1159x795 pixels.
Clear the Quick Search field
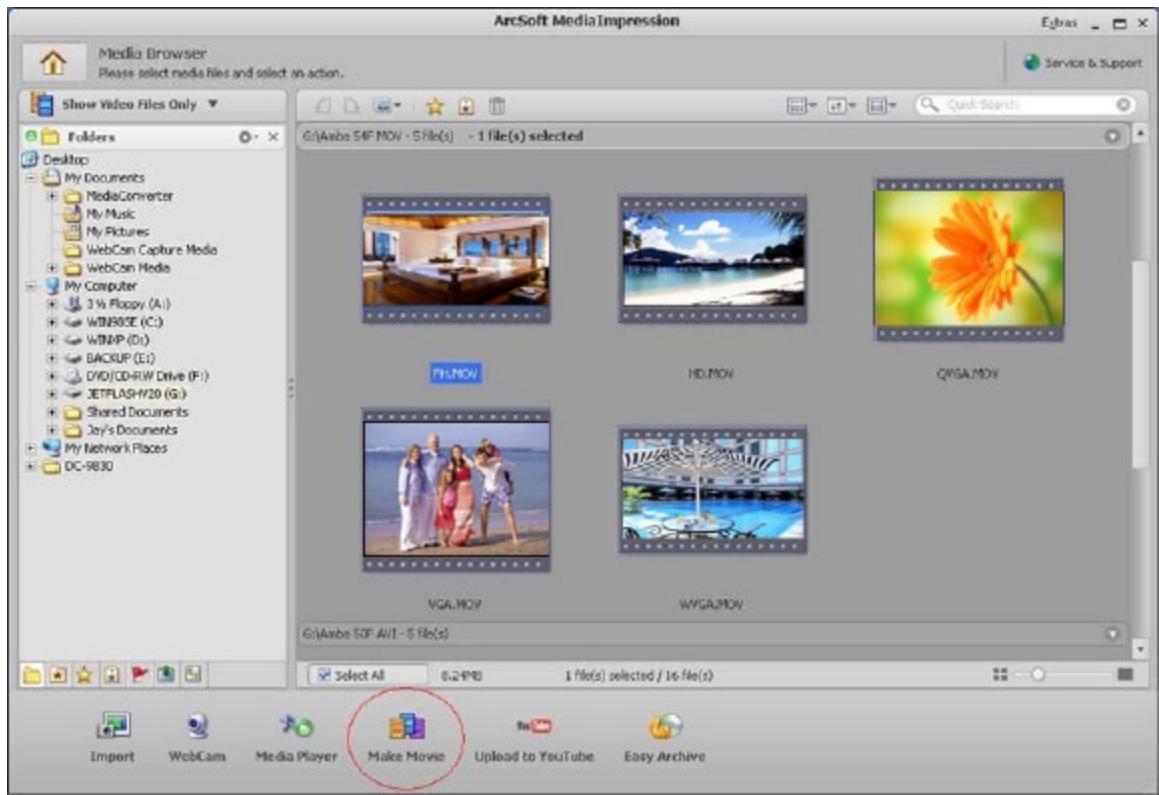(1123, 105)
